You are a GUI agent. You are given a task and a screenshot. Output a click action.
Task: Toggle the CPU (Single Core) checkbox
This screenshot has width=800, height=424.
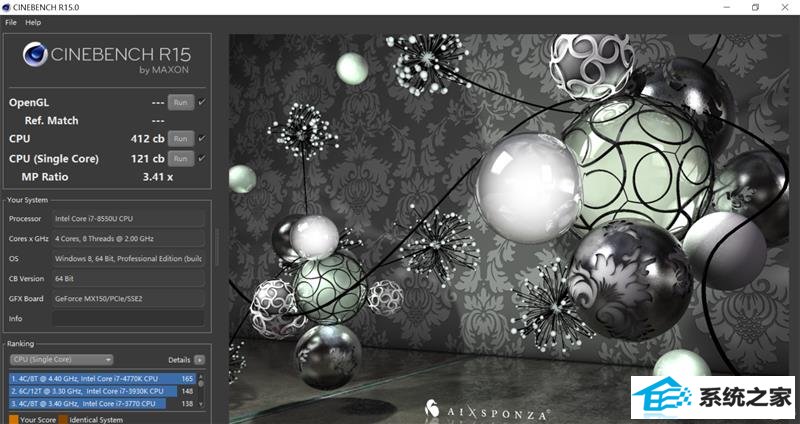[202, 159]
